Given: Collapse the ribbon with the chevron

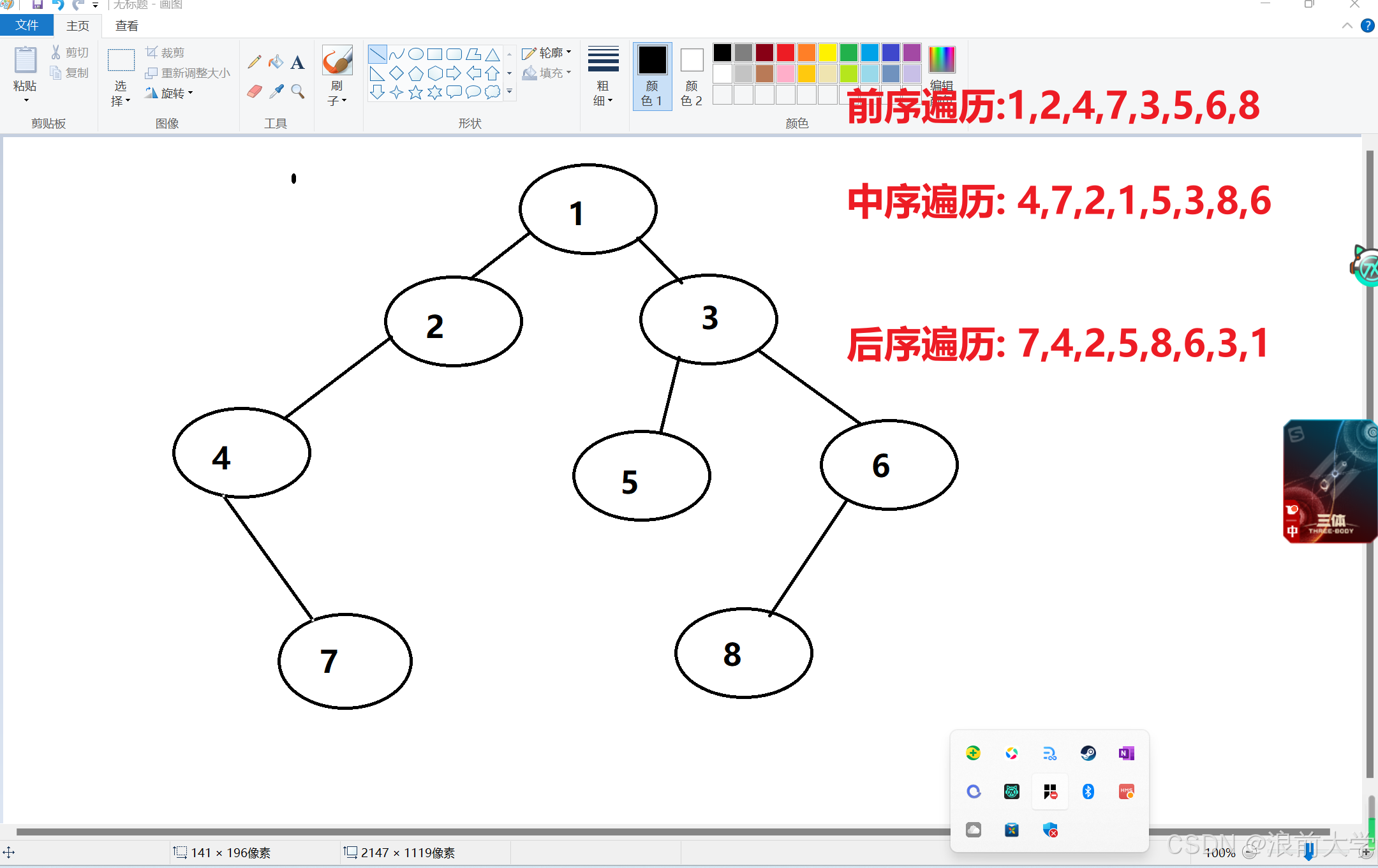Looking at the screenshot, I should pyautogui.click(x=1347, y=26).
